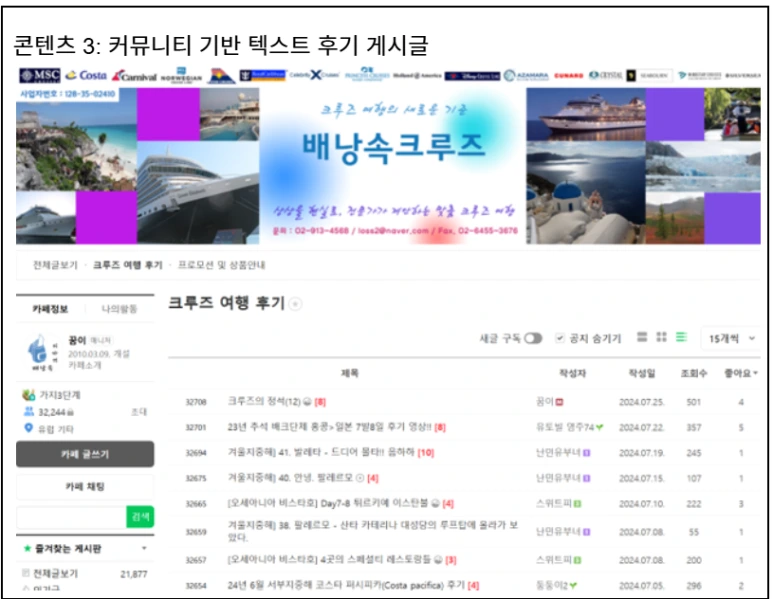Focus the cafe search input field
The image size is (773, 599).
(71, 517)
